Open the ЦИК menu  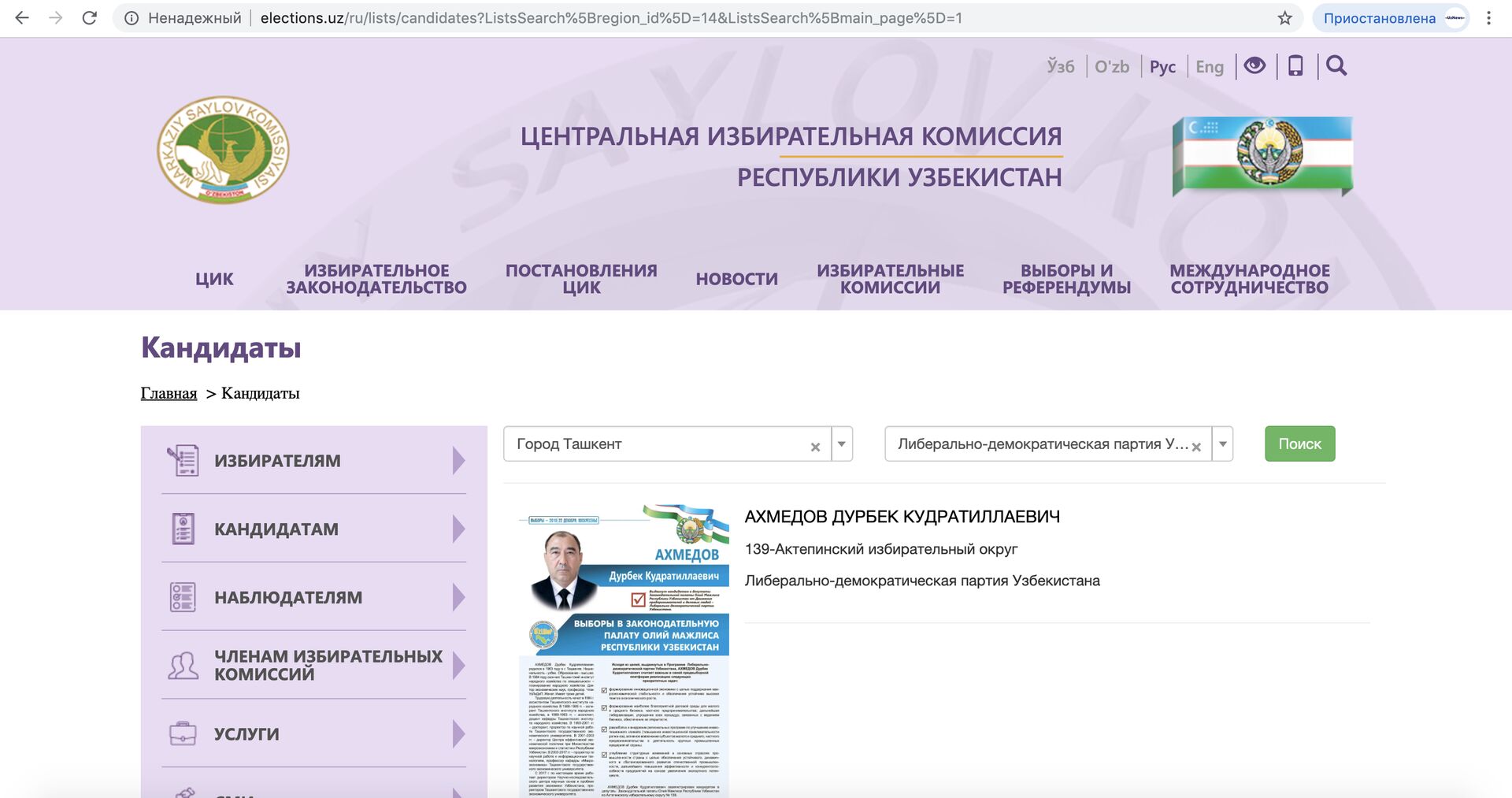214,279
